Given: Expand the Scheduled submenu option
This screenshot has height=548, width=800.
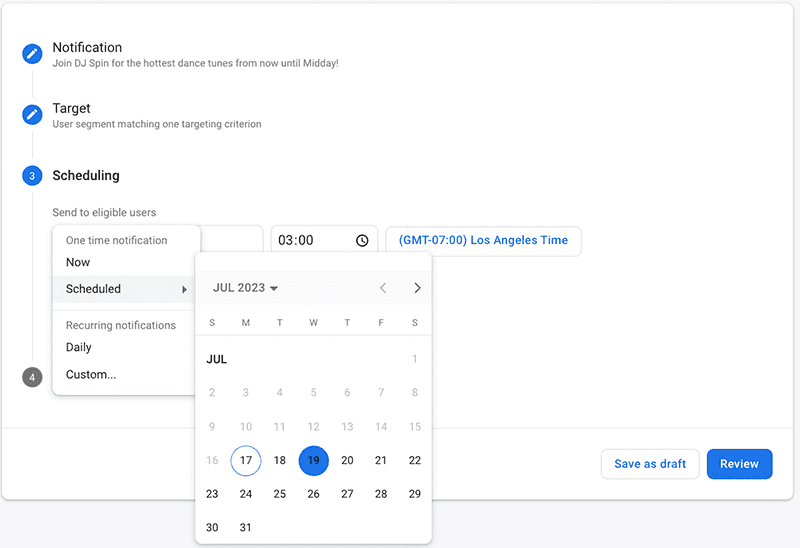Looking at the screenshot, I should (126, 289).
